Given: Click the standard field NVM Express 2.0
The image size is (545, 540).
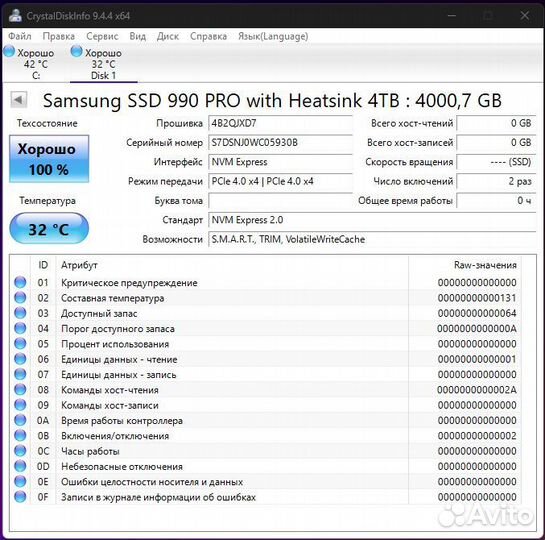Looking at the screenshot, I should coord(372,220).
